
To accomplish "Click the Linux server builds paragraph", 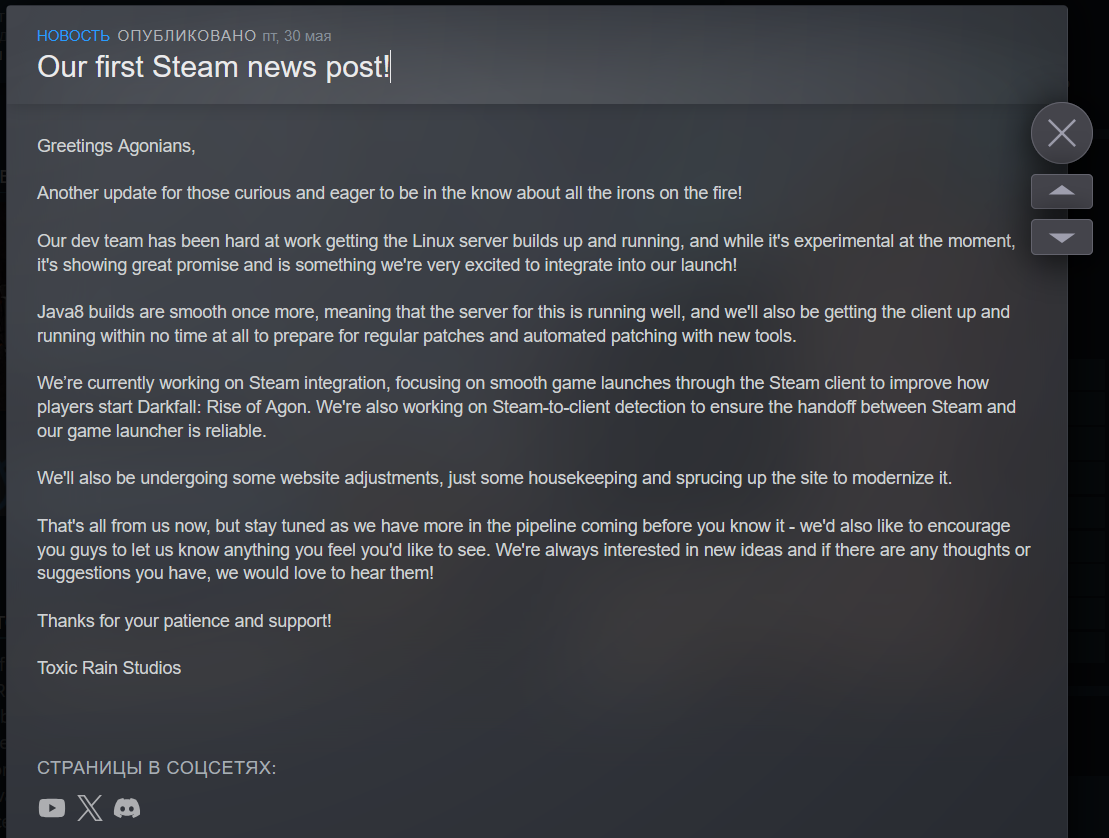I will [x=526, y=252].
